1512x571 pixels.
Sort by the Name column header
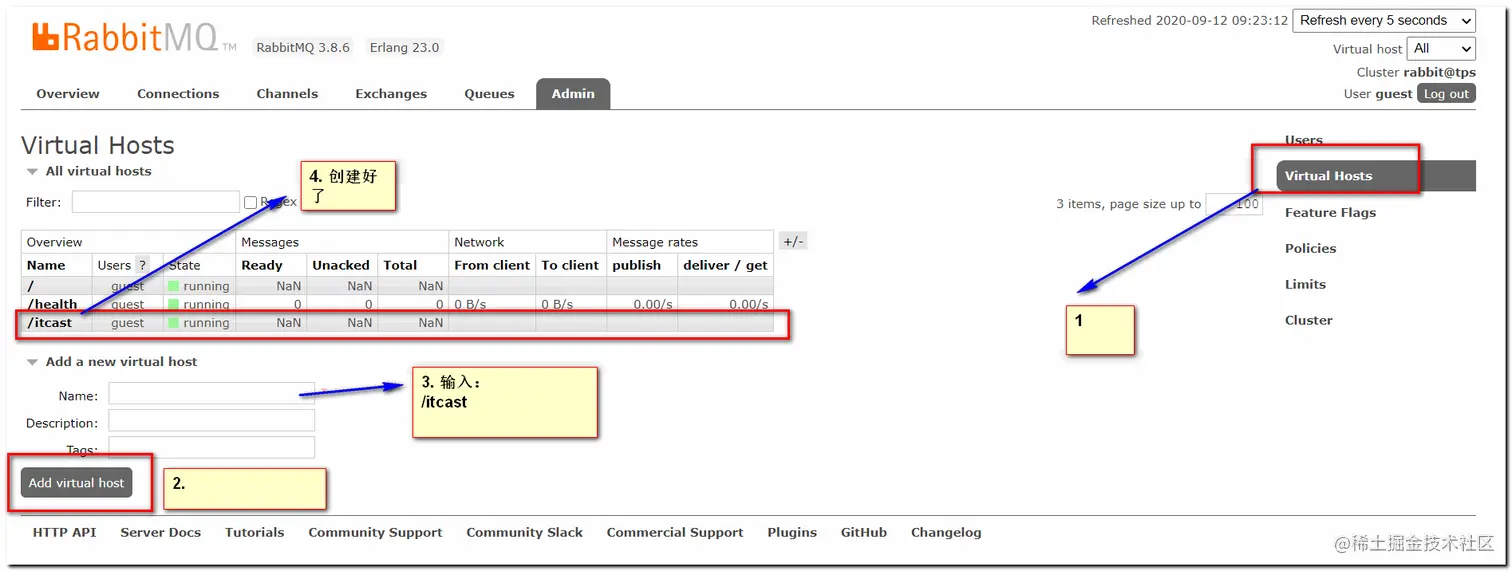pos(46,265)
